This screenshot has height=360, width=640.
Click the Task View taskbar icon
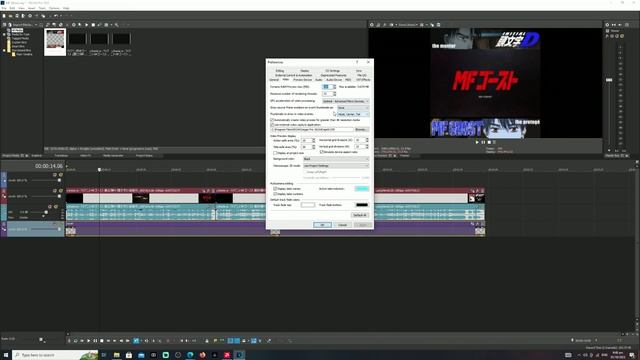coord(104,355)
